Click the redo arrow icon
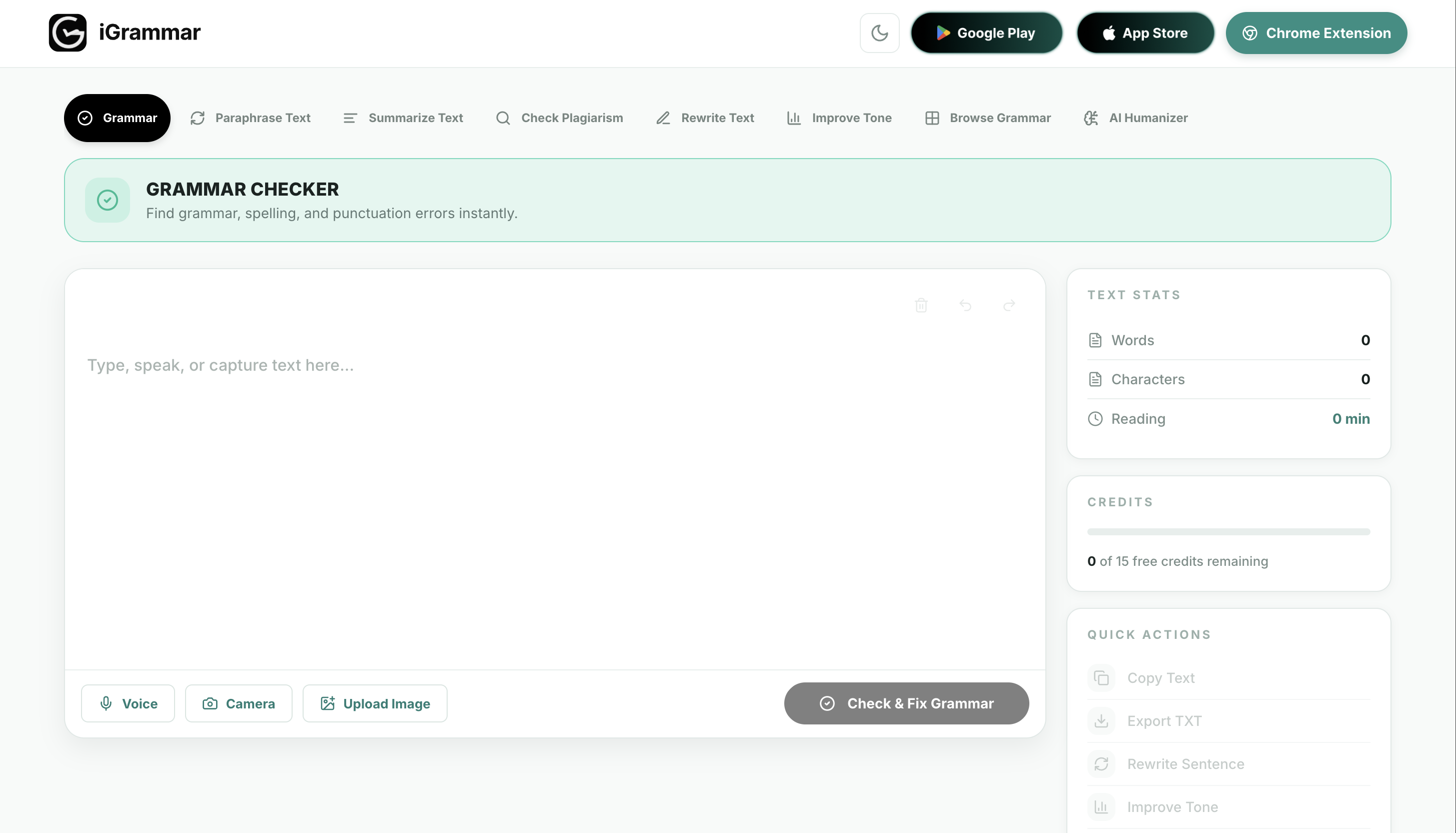This screenshot has width=1456, height=833. coord(1009,305)
